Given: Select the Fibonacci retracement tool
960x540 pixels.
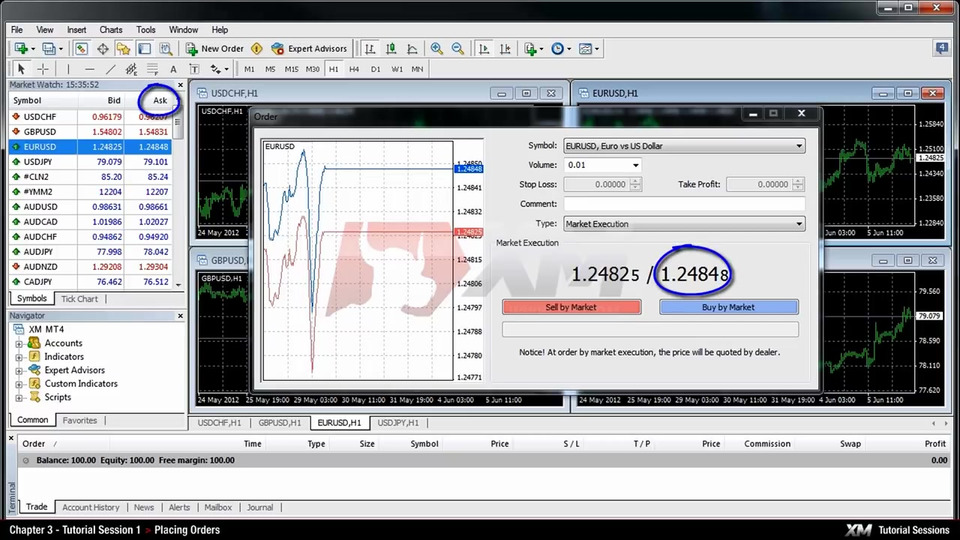Looking at the screenshot, I should coord(152,69).
